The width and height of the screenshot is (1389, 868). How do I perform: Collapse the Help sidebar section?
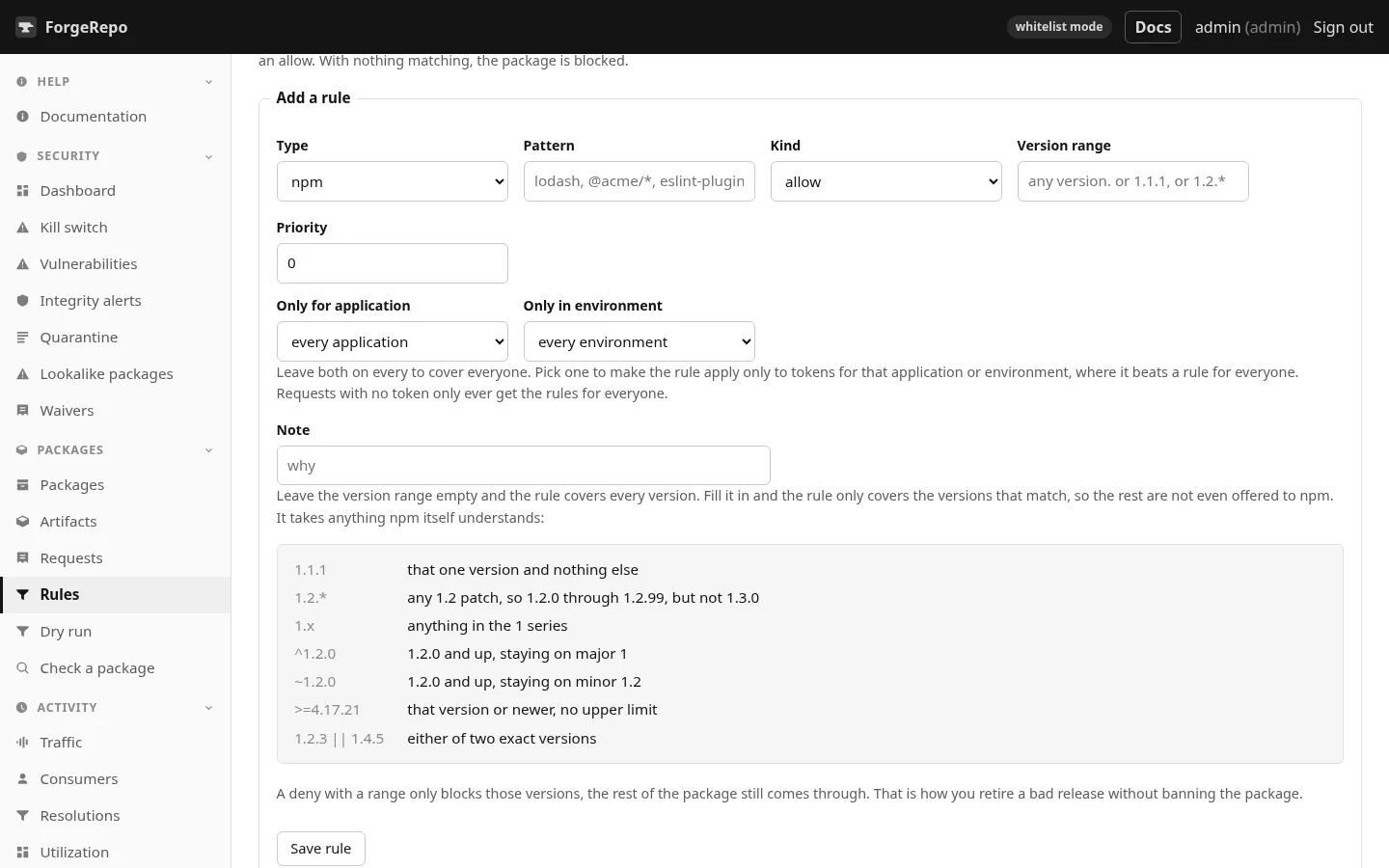pyautogui.click(x=209, y=82)
